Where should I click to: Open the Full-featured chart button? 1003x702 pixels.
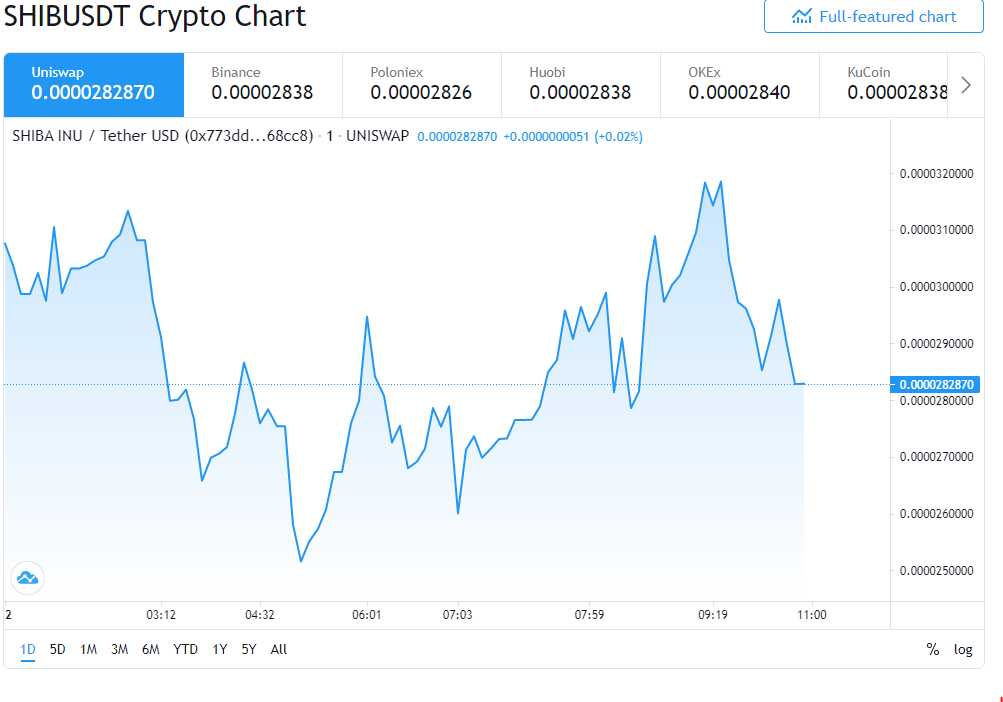[x=874, y=16]
